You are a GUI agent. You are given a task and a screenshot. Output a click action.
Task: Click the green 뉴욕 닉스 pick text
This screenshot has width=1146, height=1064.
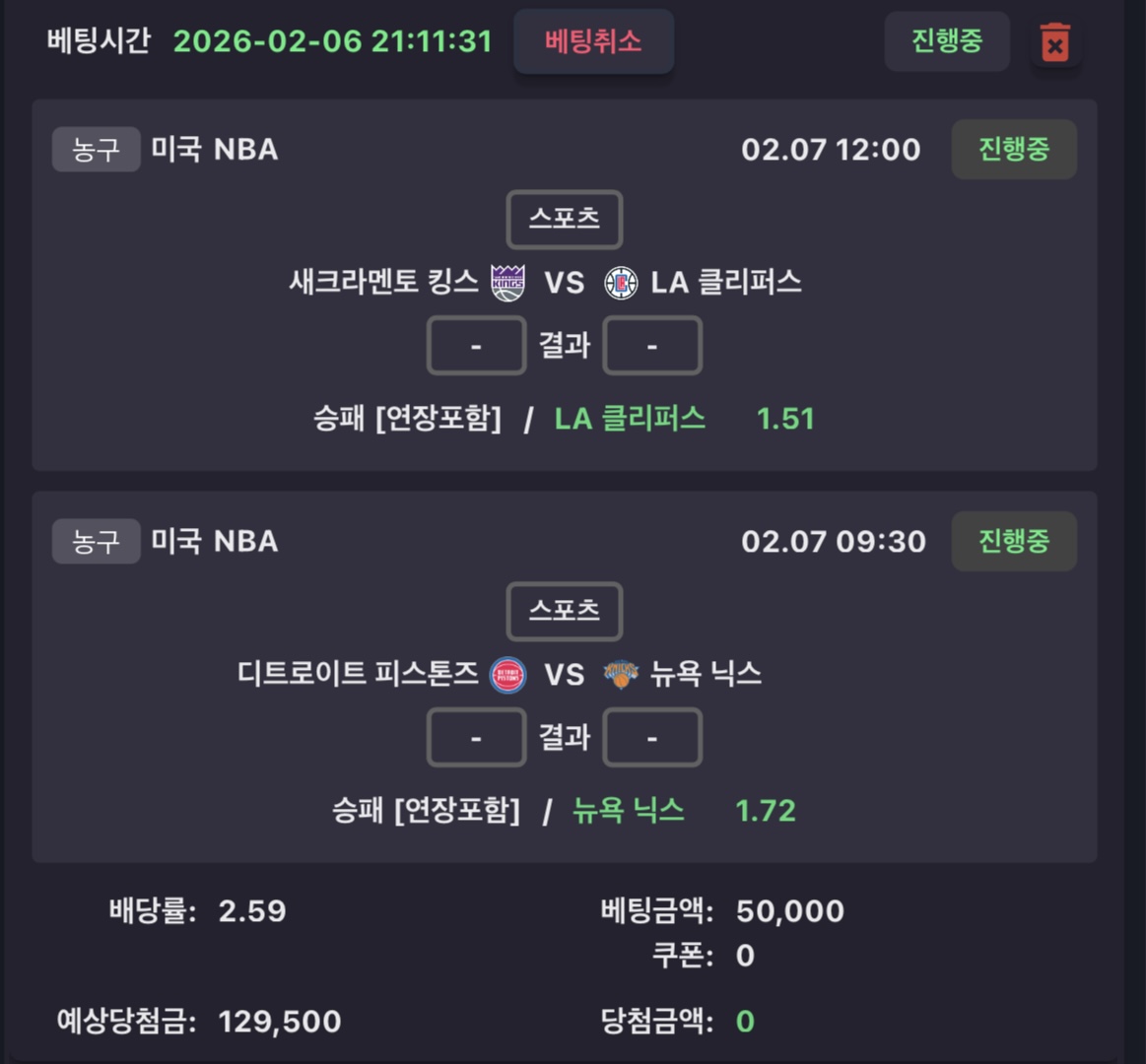tap(628, 811)
